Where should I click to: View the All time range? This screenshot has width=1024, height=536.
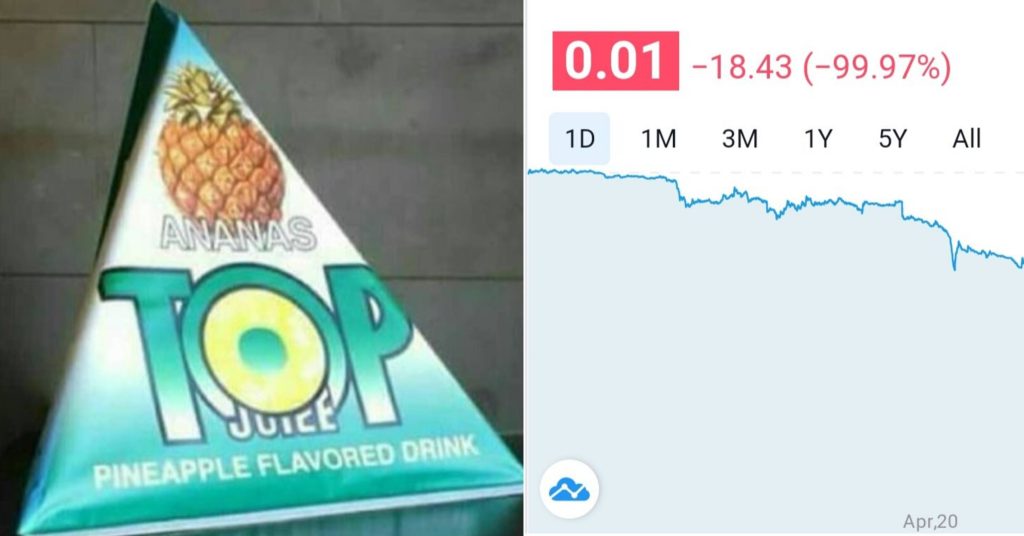click(x=967, y=138)
